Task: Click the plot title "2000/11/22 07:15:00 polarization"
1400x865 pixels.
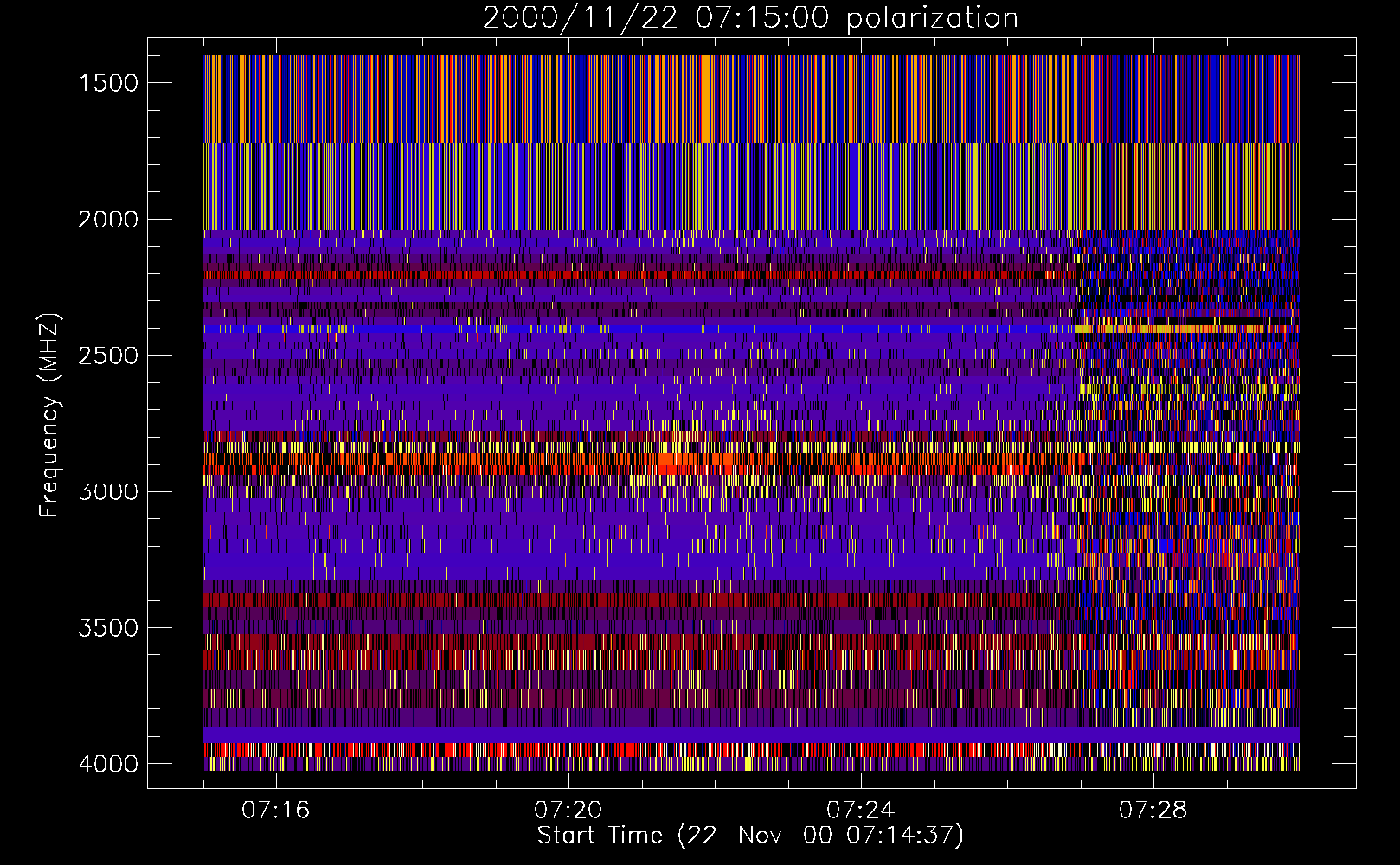Action: [750, 18]
